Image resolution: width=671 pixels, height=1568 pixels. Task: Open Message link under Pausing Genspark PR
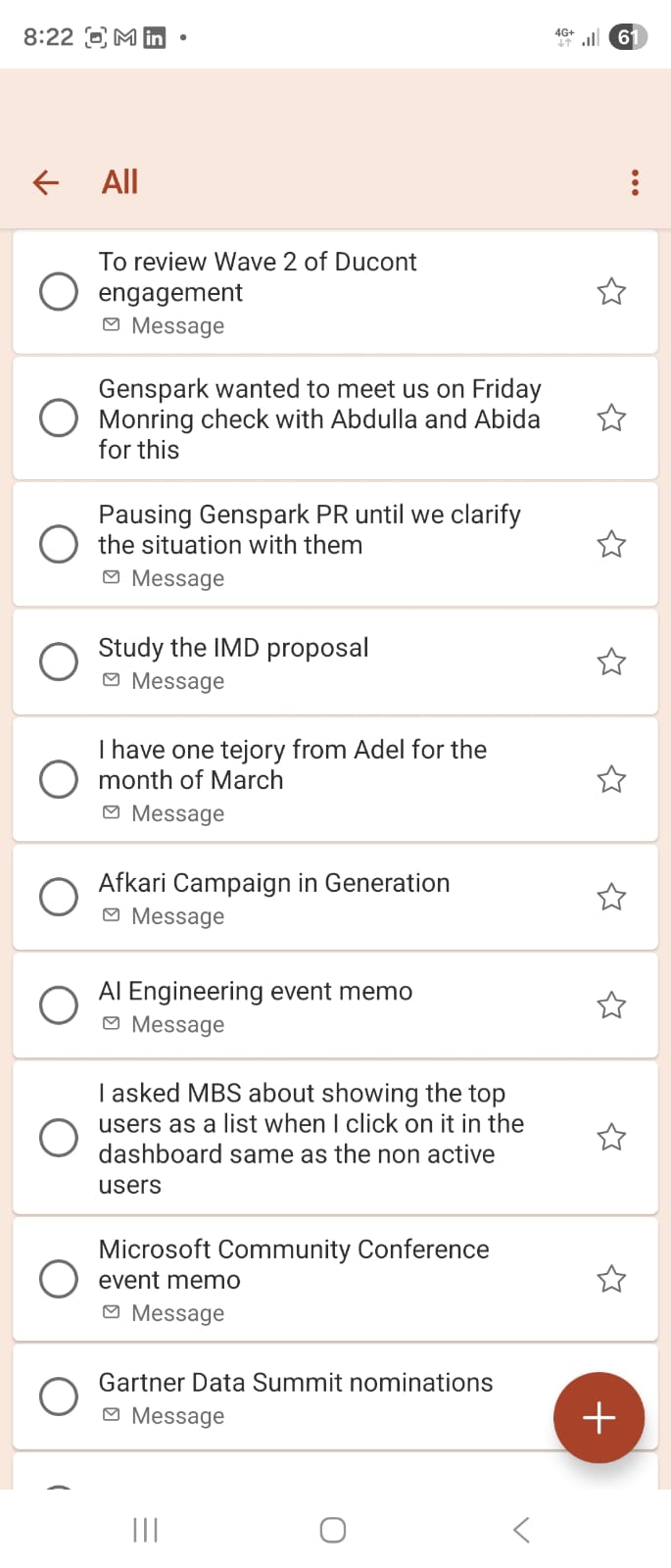click(x=176, y=578)
